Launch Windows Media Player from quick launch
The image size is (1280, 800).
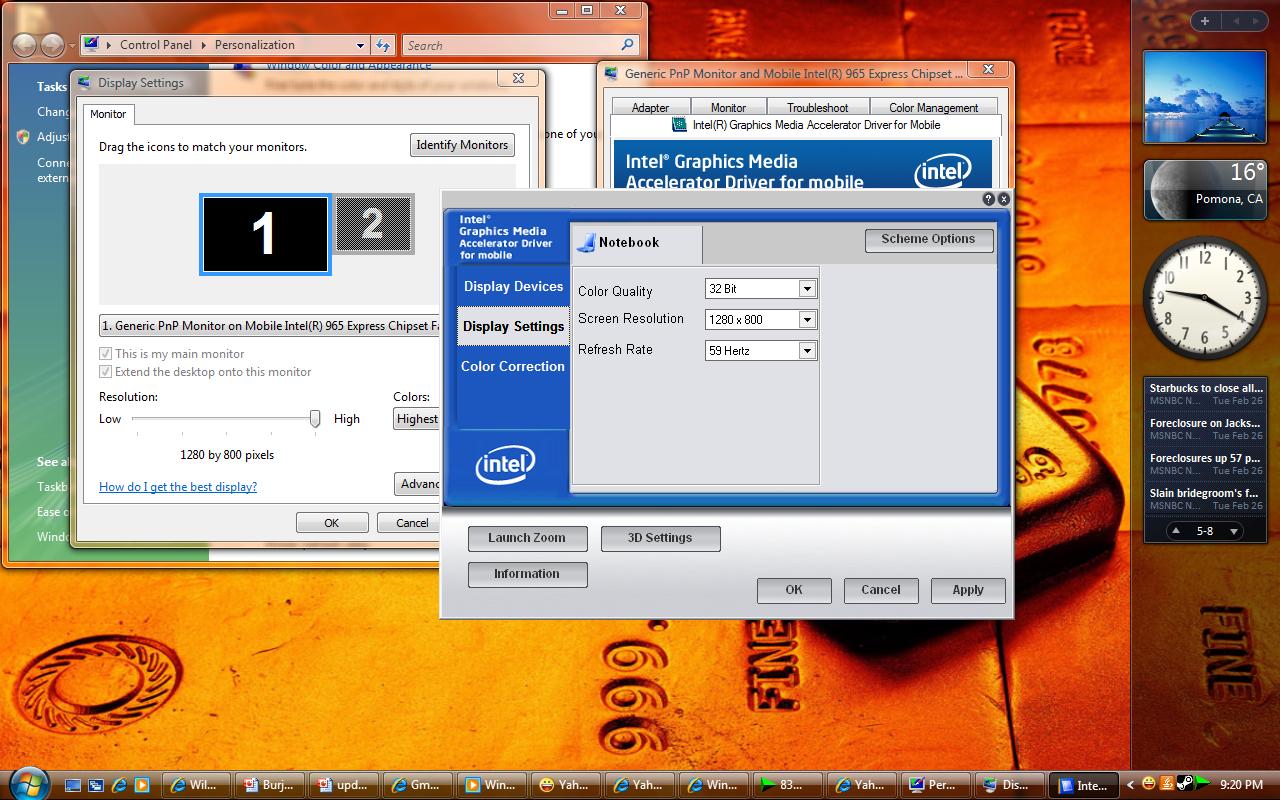coord(141,785)
